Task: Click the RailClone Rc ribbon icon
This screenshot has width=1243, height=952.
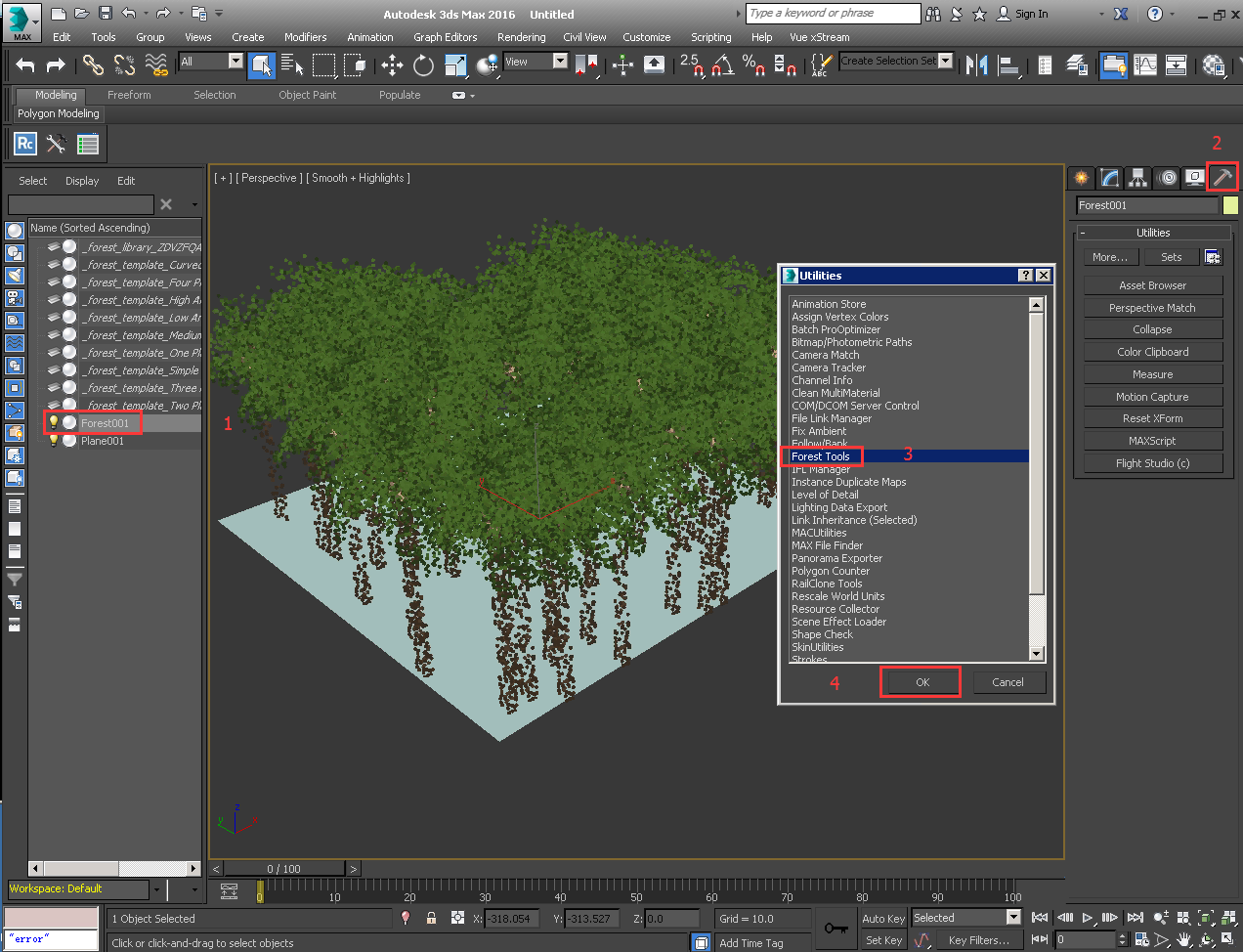Action: tap(25, 145)
